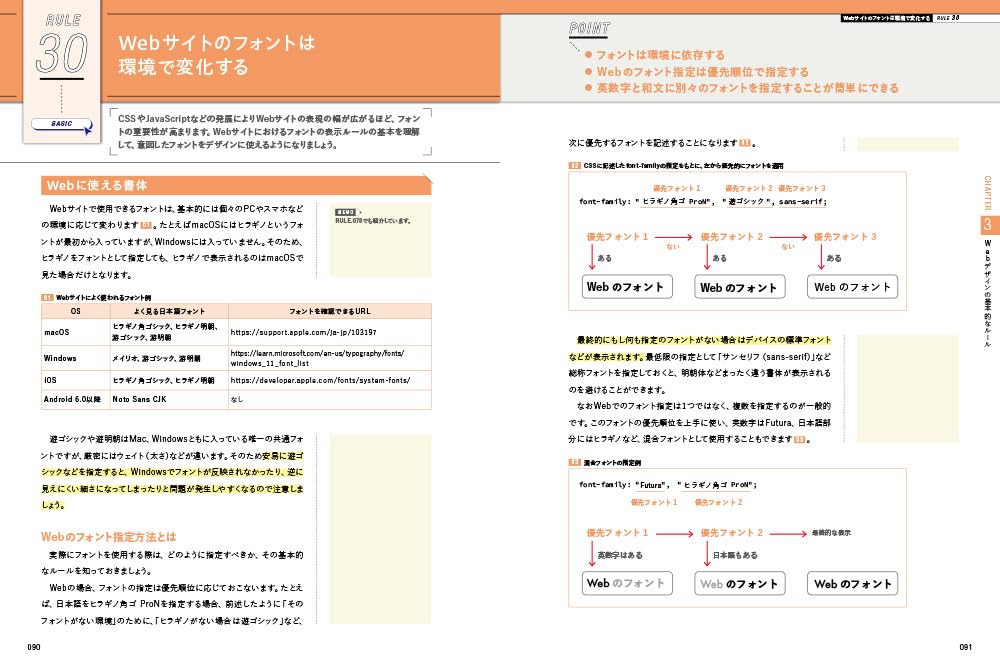1000x665 pixels.
Task: Click the "よく見る日本語フォント" column header
Action: tap(169, 311)
